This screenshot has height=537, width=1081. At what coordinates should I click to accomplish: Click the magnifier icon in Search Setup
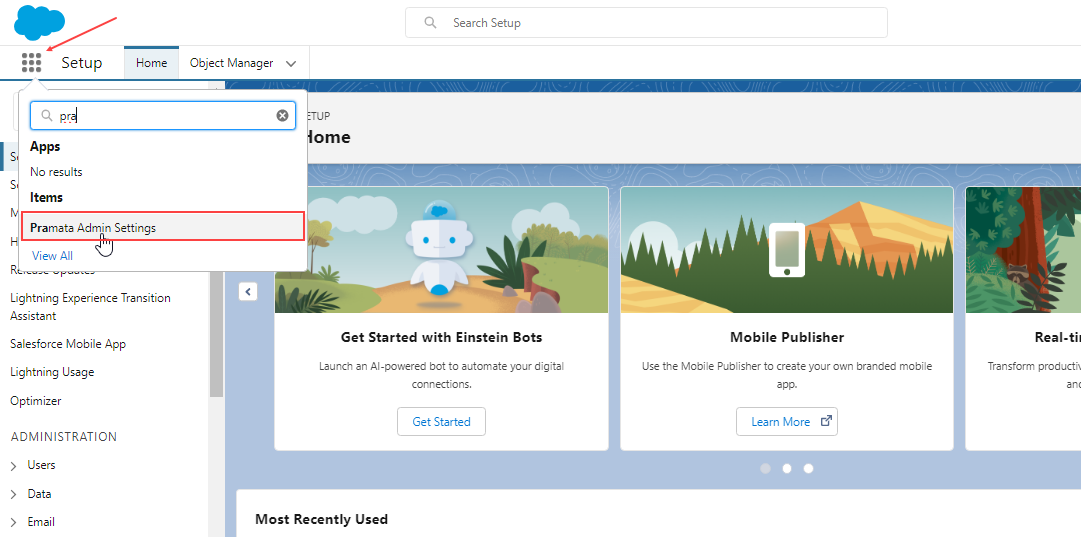coord(430,23)
